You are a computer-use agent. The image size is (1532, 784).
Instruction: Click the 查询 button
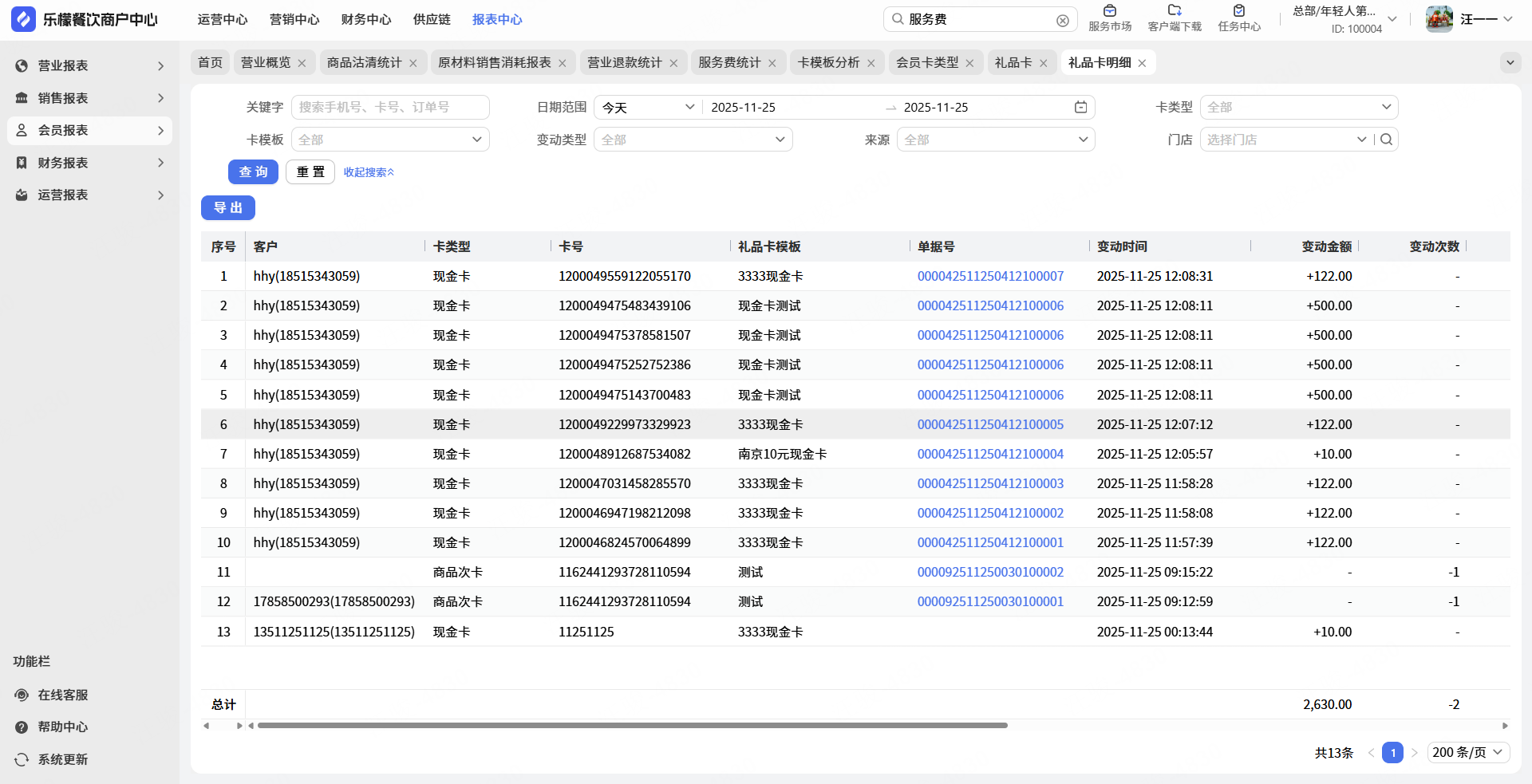[x=253, y=172]
